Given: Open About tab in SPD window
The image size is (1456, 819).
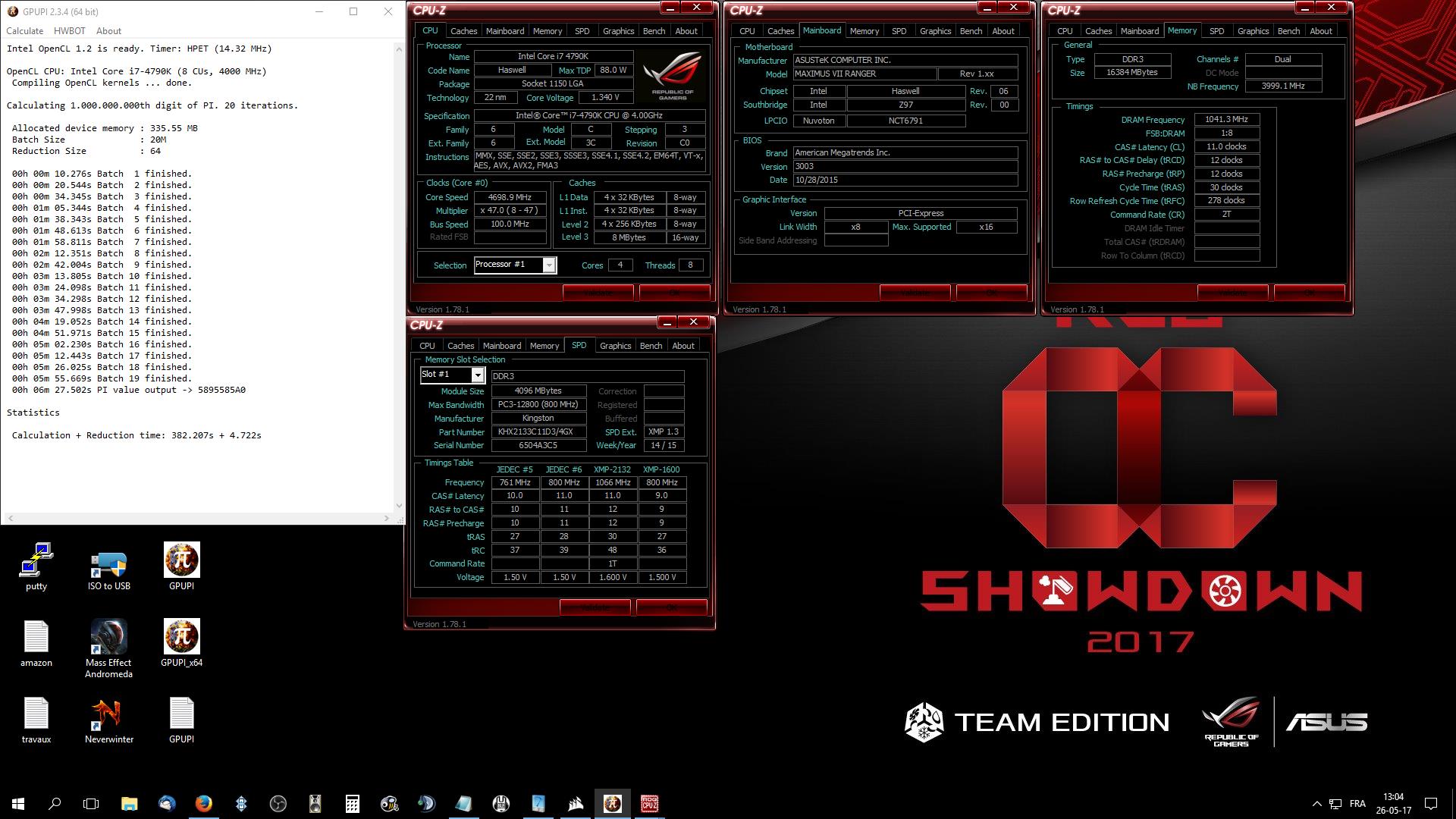Looking at the screenshot, I should tap(682, 346).
